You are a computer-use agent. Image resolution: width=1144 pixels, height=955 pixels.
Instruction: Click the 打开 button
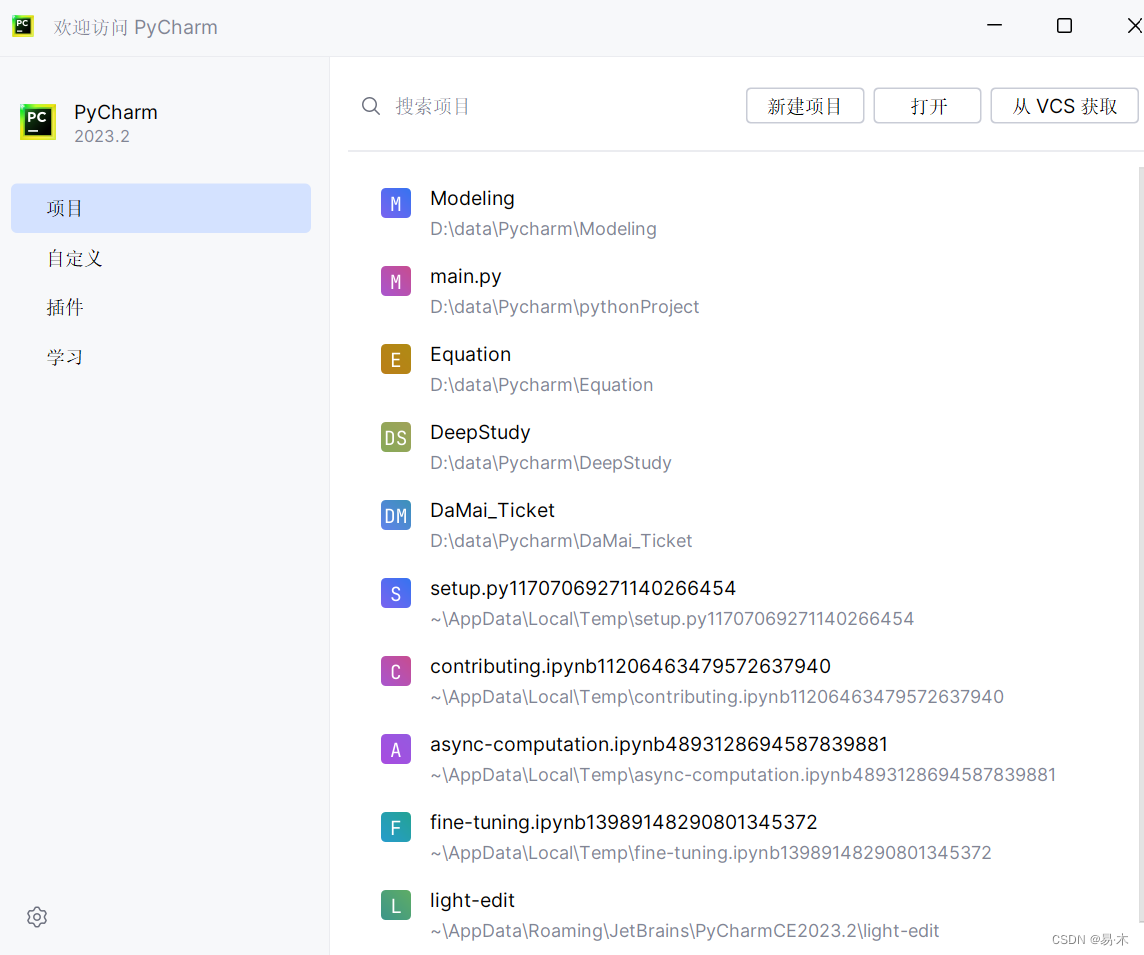click(927, 107)
